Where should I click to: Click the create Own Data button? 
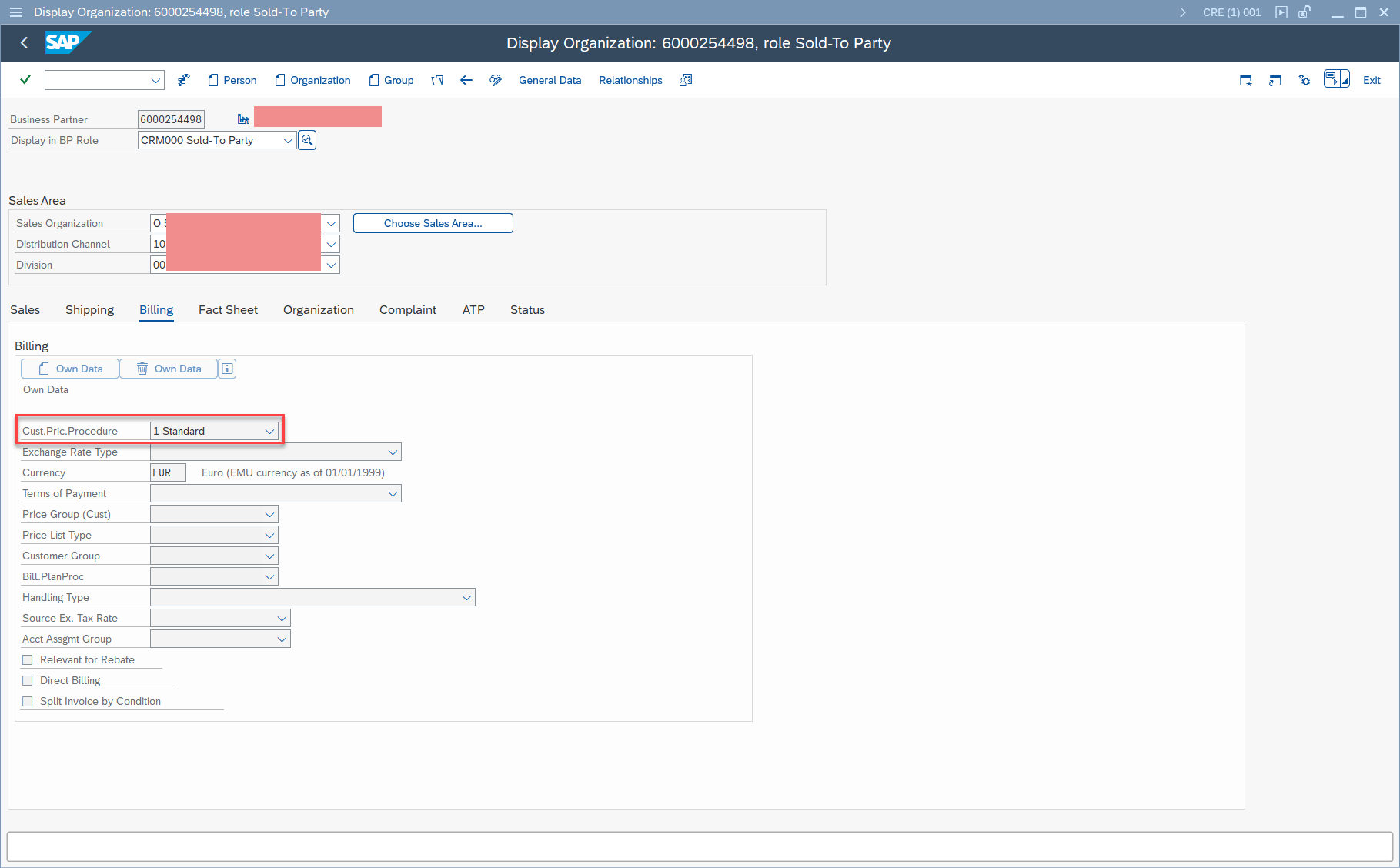pos(70,369)
